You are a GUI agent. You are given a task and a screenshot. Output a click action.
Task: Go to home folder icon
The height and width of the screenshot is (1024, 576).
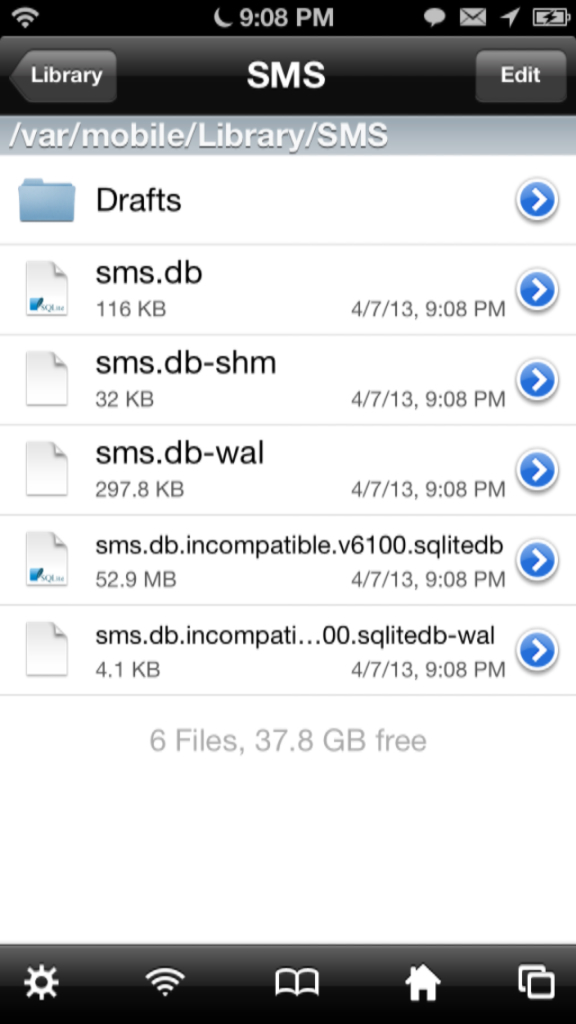pos(423,982)
